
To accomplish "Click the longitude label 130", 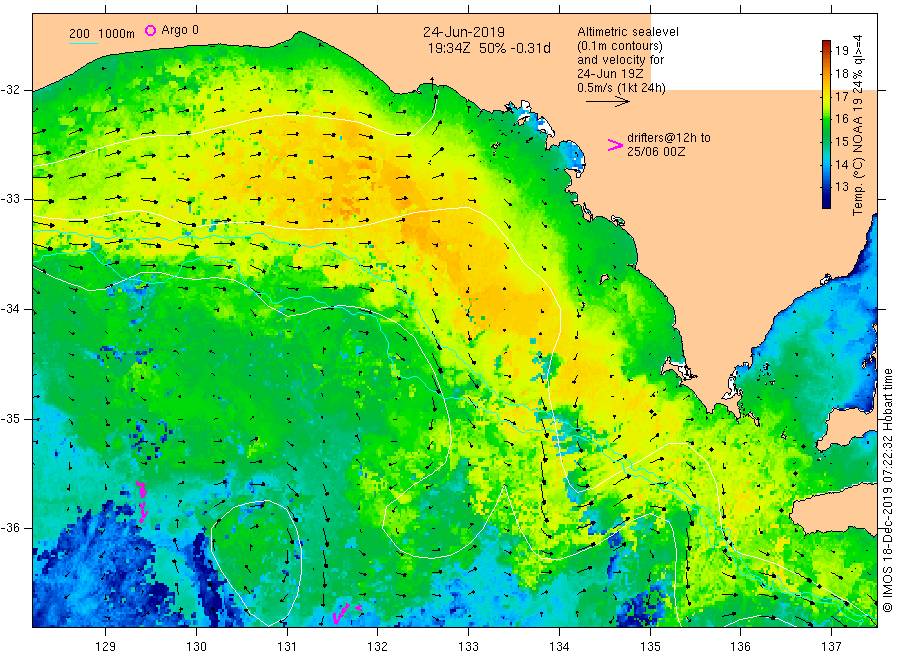I will coord(196,647).
